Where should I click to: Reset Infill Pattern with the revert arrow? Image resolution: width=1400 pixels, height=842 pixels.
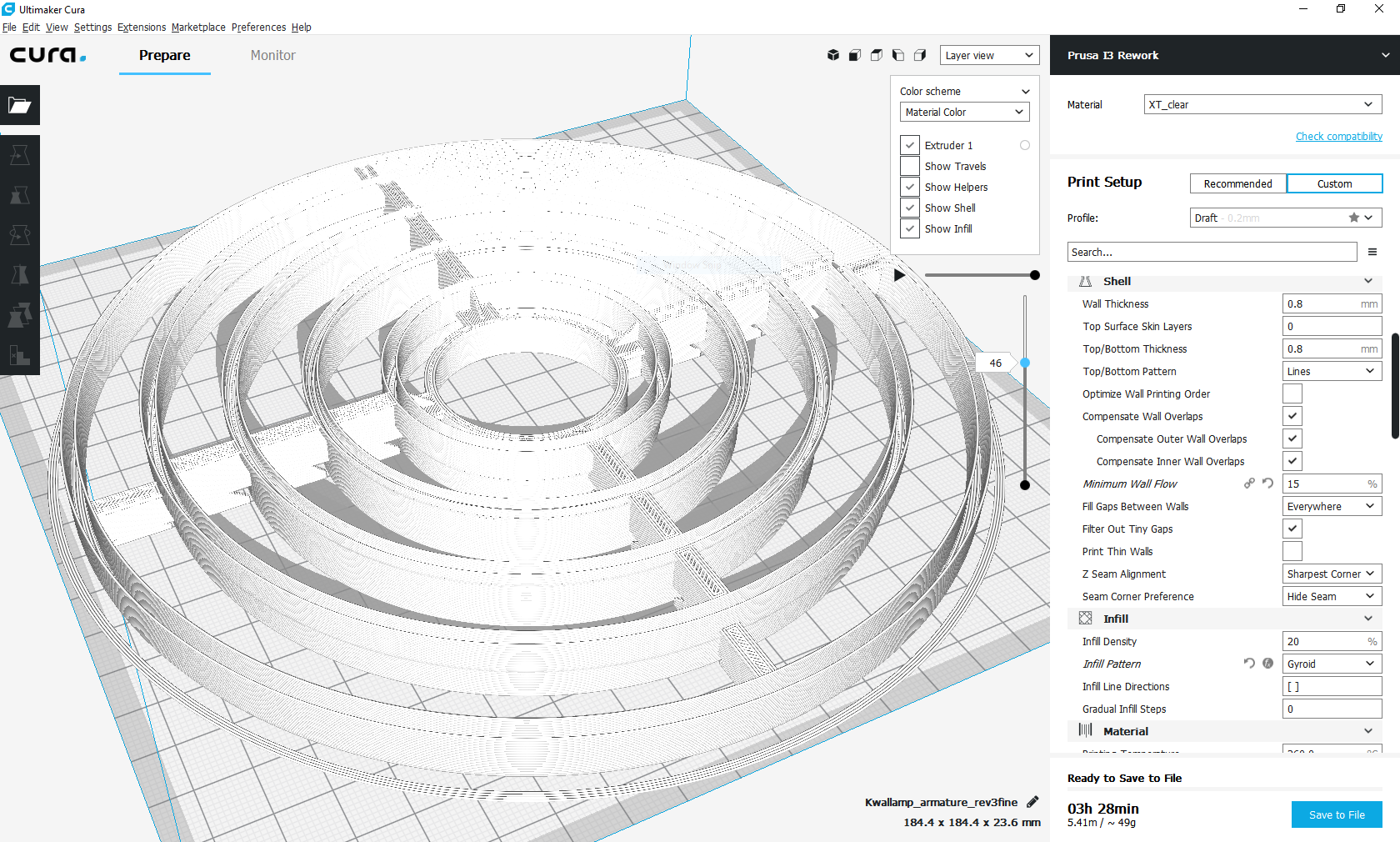(1249, 664)
